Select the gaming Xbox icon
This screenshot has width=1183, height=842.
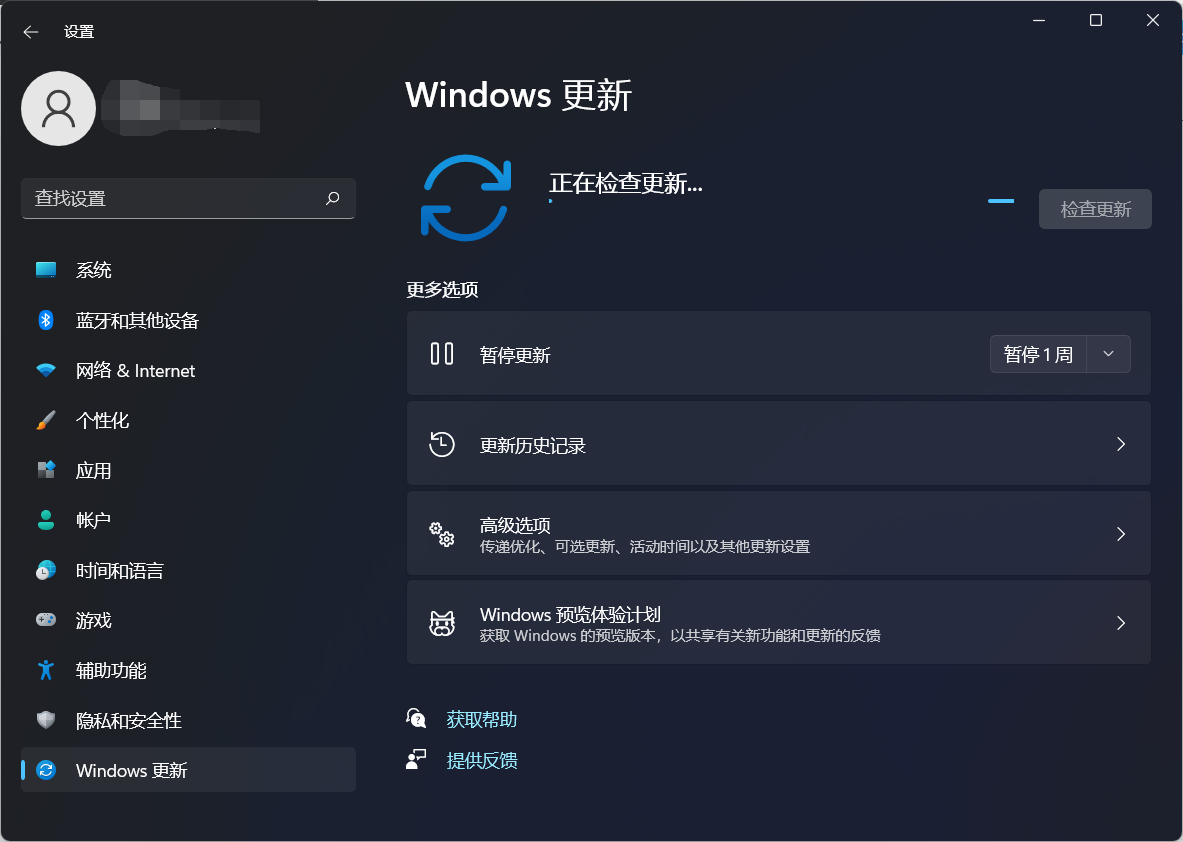click(x=45, y=620)
